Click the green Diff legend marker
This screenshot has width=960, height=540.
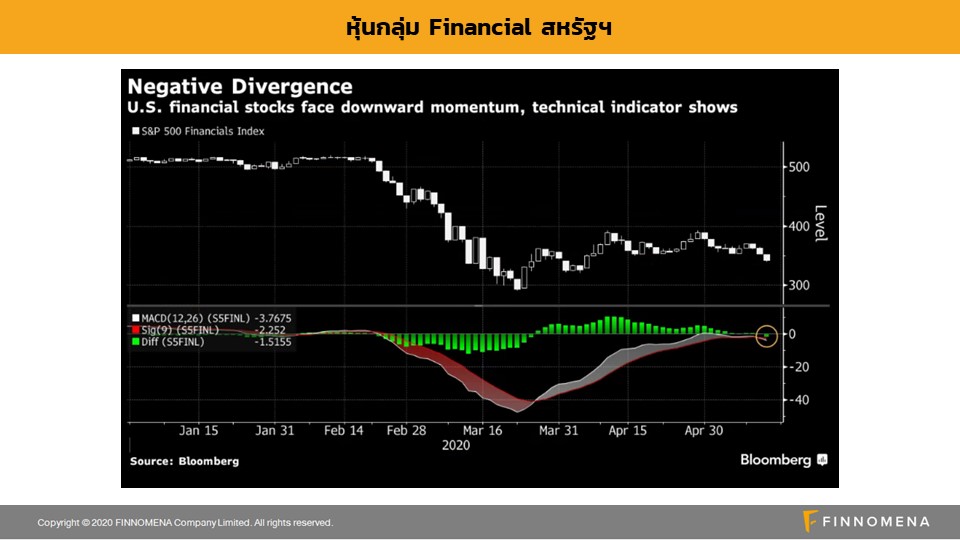pyautogui.click(x=134, y=341)
